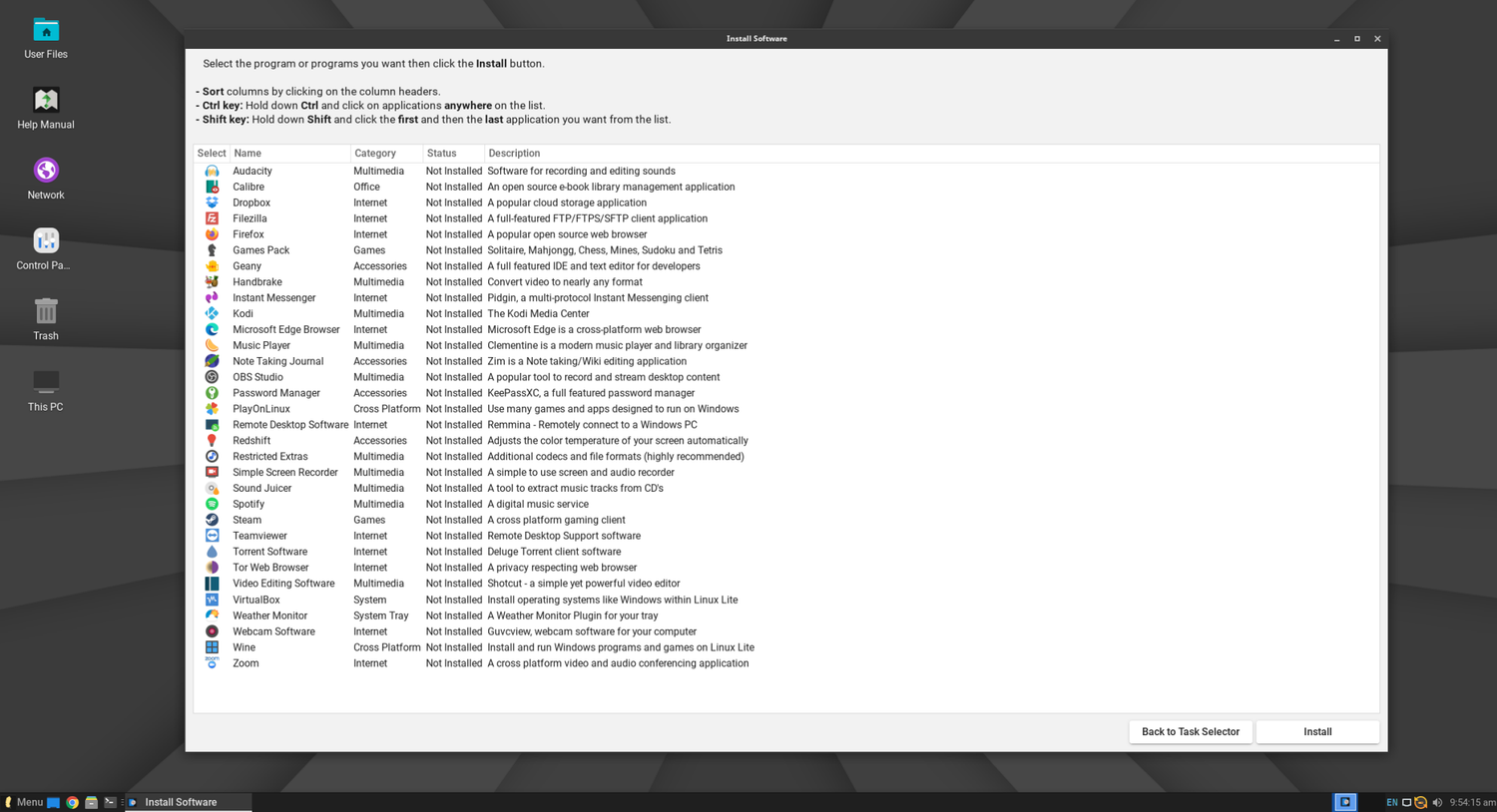1497x812 pixels.
Task: Open Trash desktop icon
Action: coord(46,319)
